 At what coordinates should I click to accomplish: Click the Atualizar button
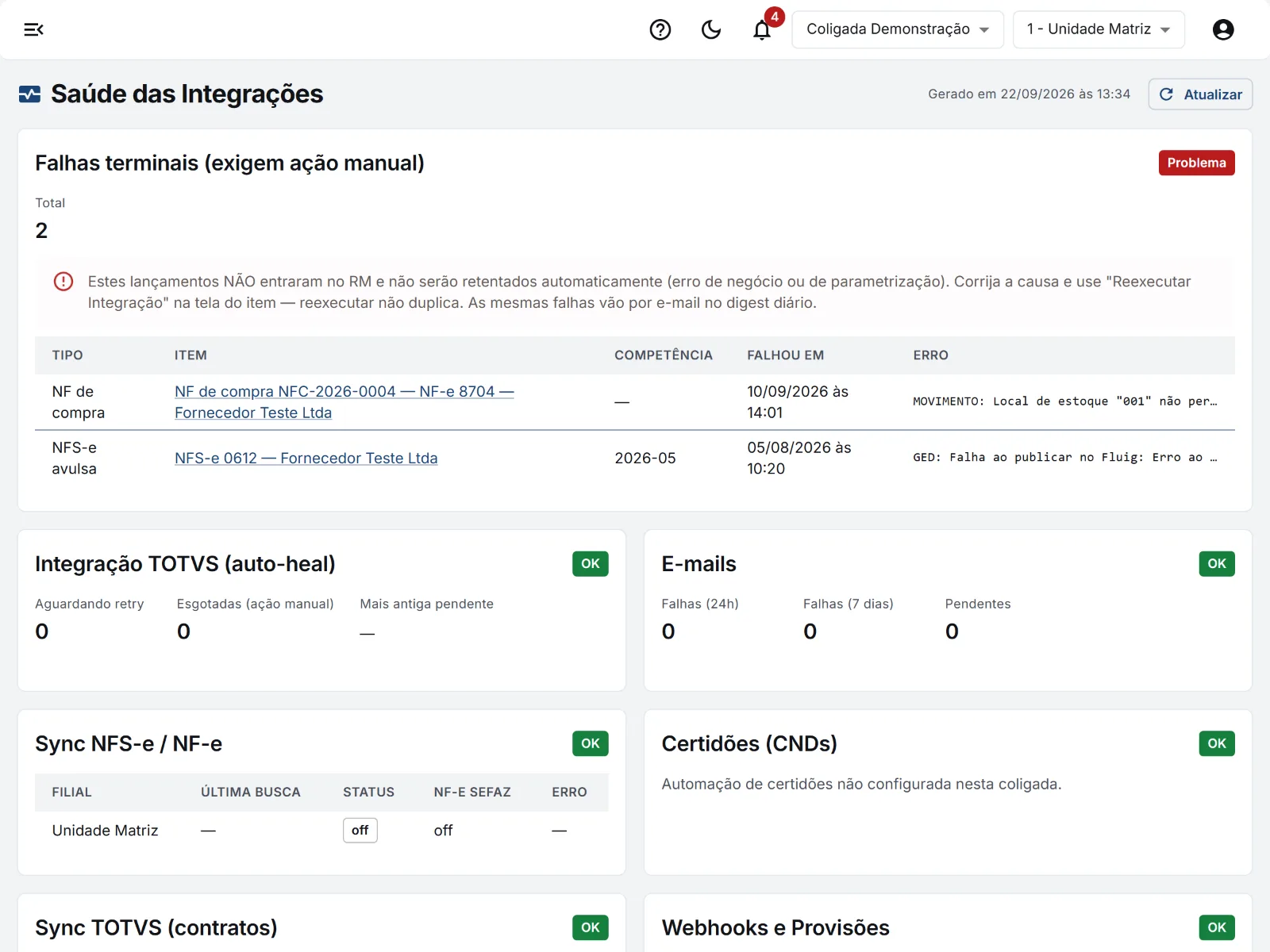pyautogui.click(x=1200, y=94)
